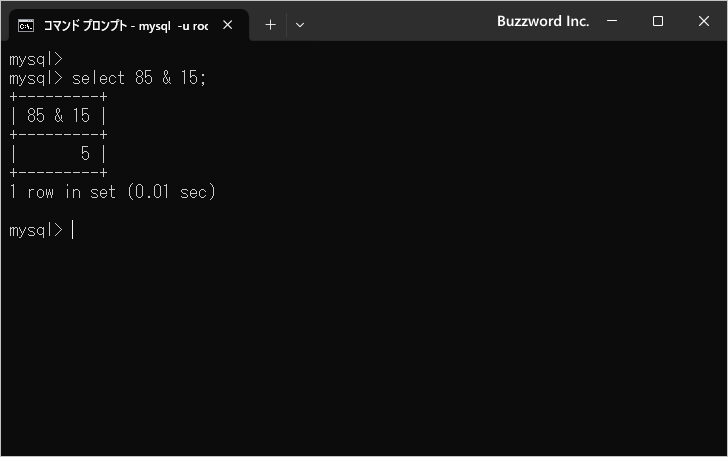
Task: Close the コマンド プロンプト mysql tab
Action: pos(228,24)
